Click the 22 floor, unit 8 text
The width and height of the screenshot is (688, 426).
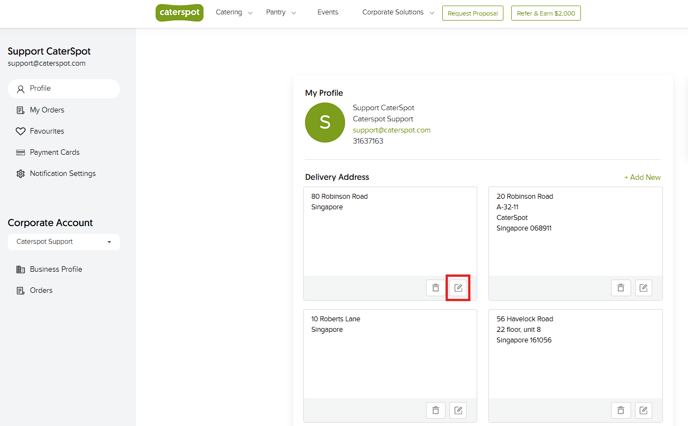pos(519,329)
